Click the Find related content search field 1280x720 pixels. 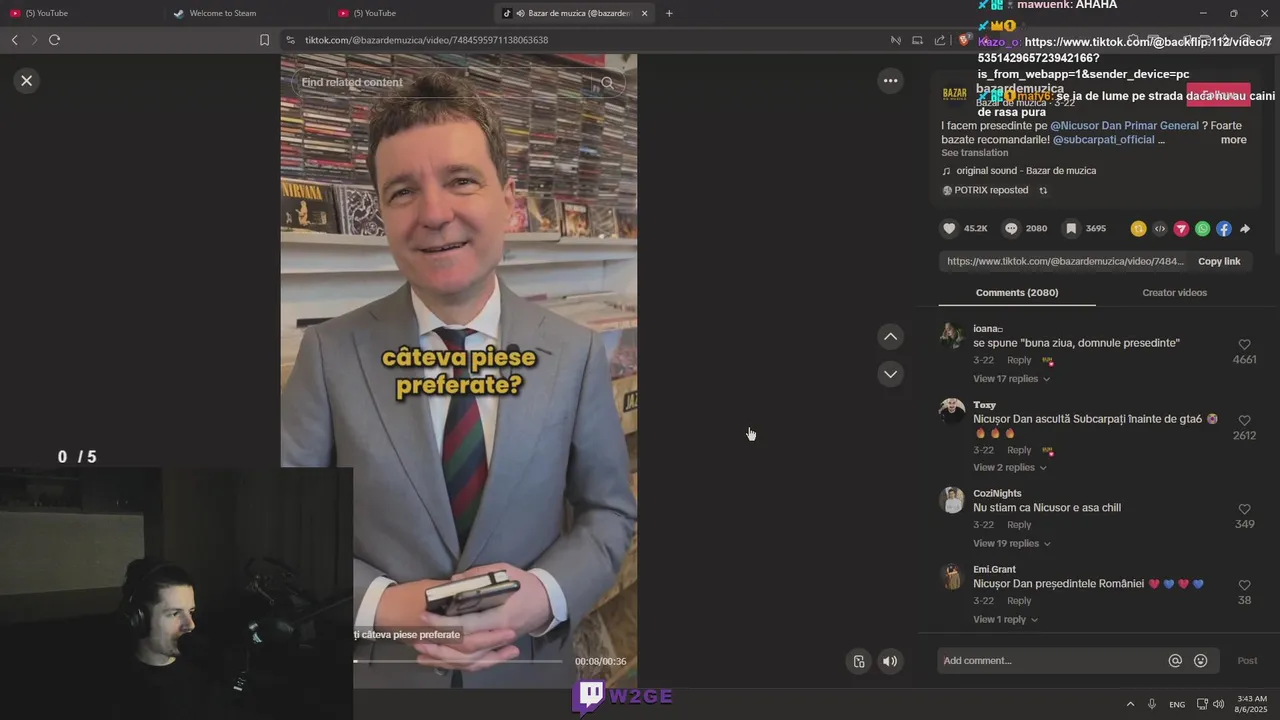pyautogui.click(x=445, y=83)
